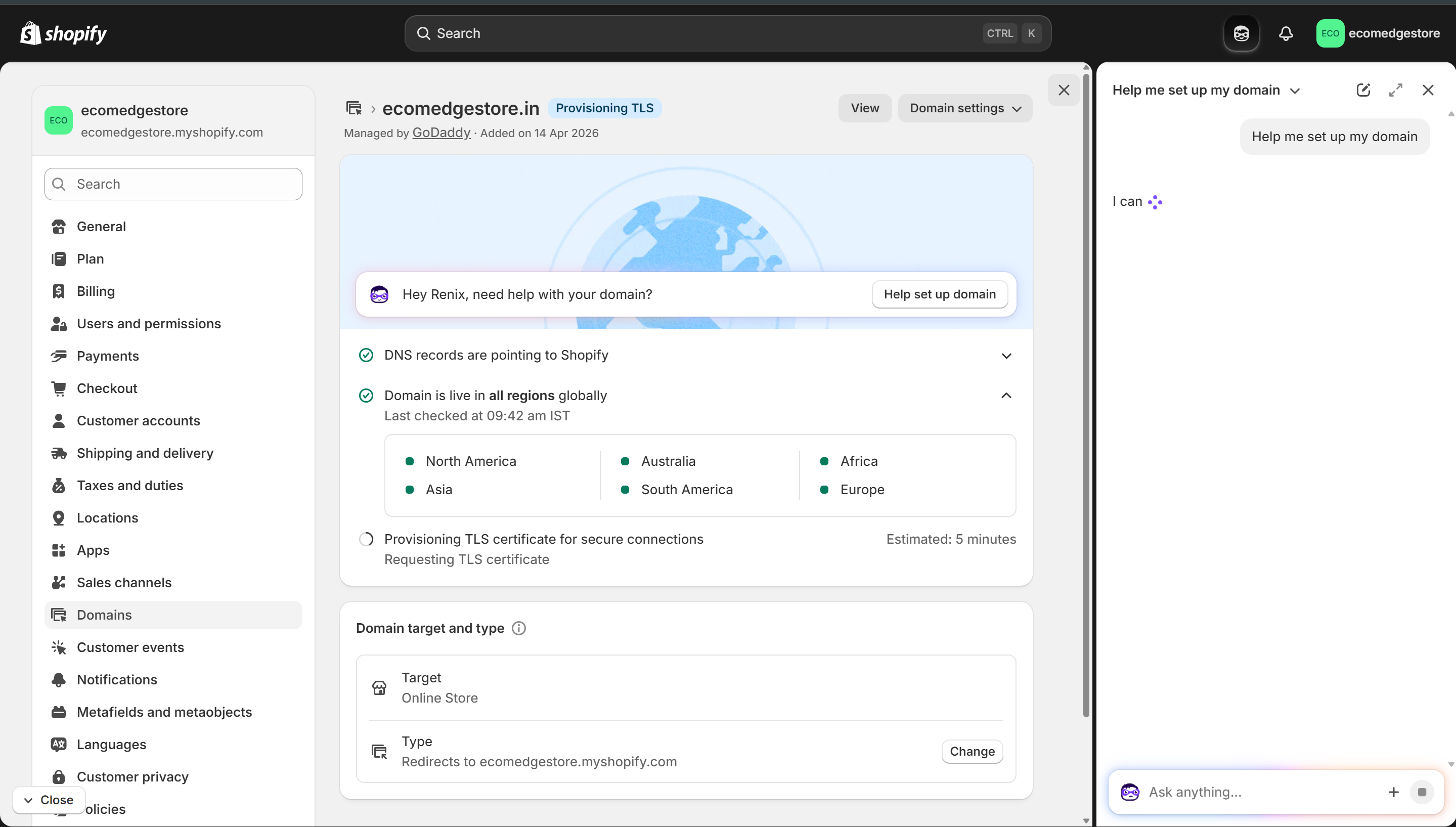The height and width of the screenshot is (827, 1456).
Task: Click the Help set up domain button
Action: coord(940,294)
